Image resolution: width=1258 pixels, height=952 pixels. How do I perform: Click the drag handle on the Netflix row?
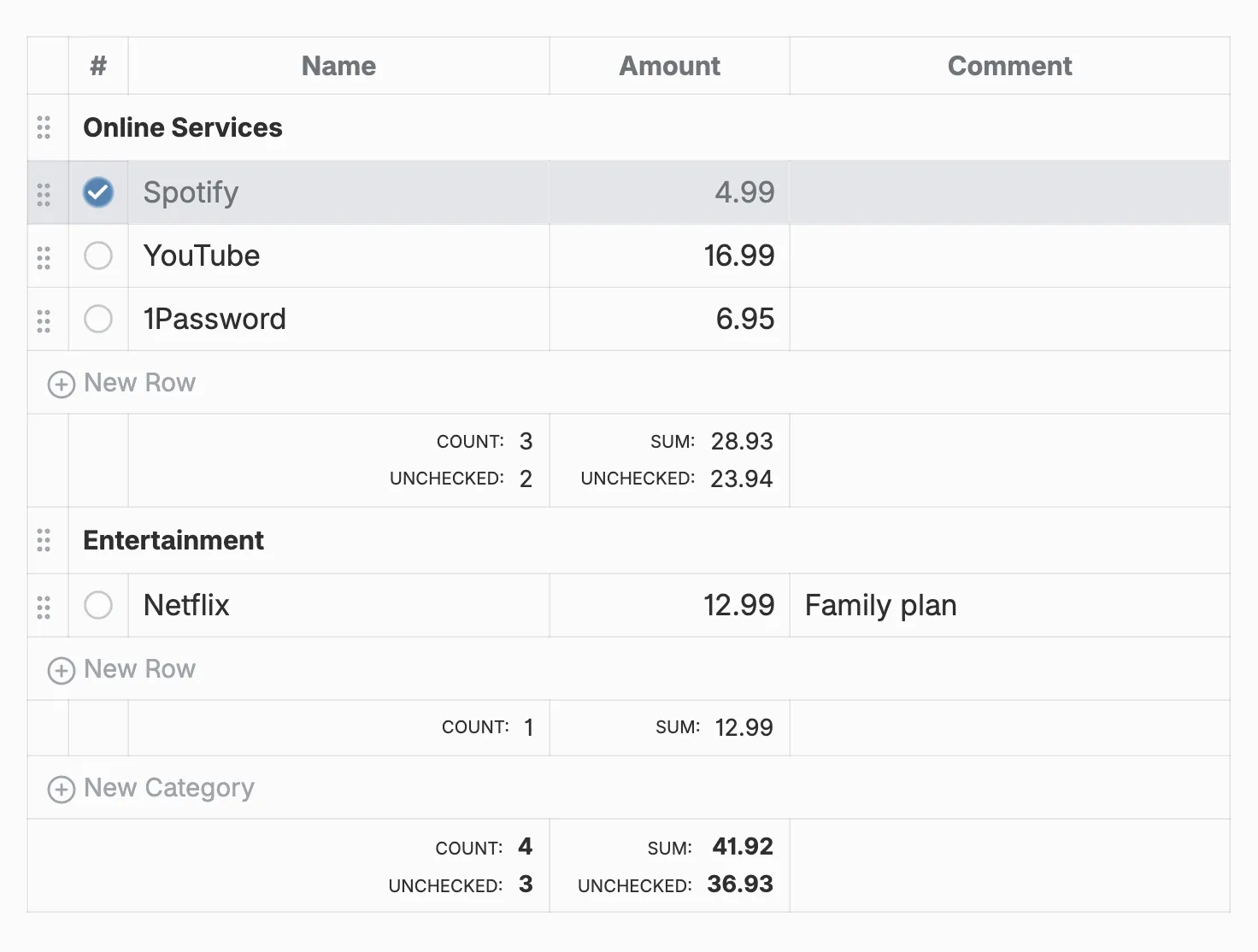(44, 606)
